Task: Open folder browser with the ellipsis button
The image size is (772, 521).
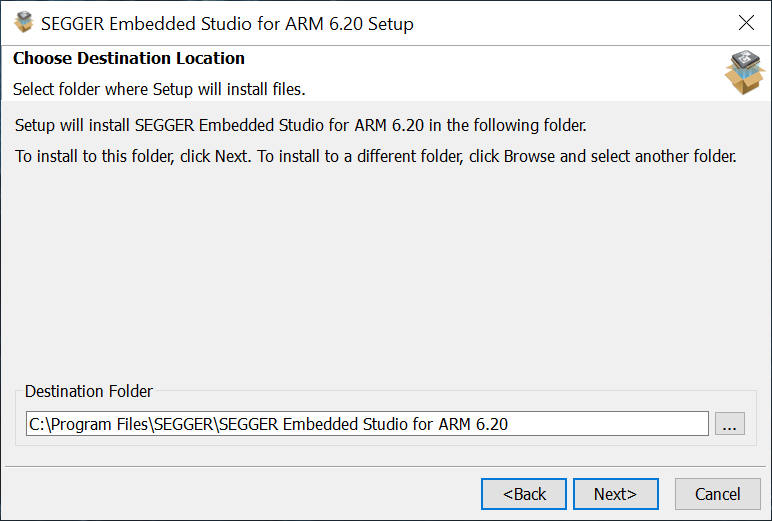Action: (x=729, y=425)
